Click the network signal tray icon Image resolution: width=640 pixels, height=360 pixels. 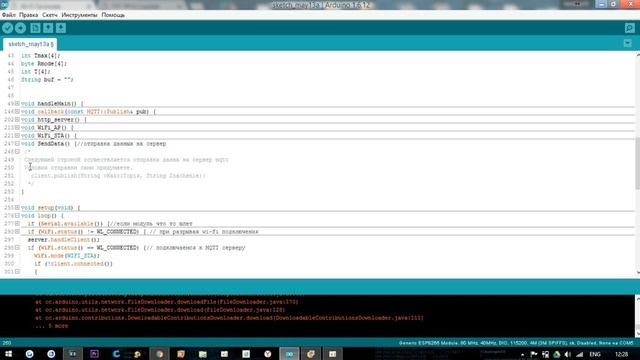point(580,354)
